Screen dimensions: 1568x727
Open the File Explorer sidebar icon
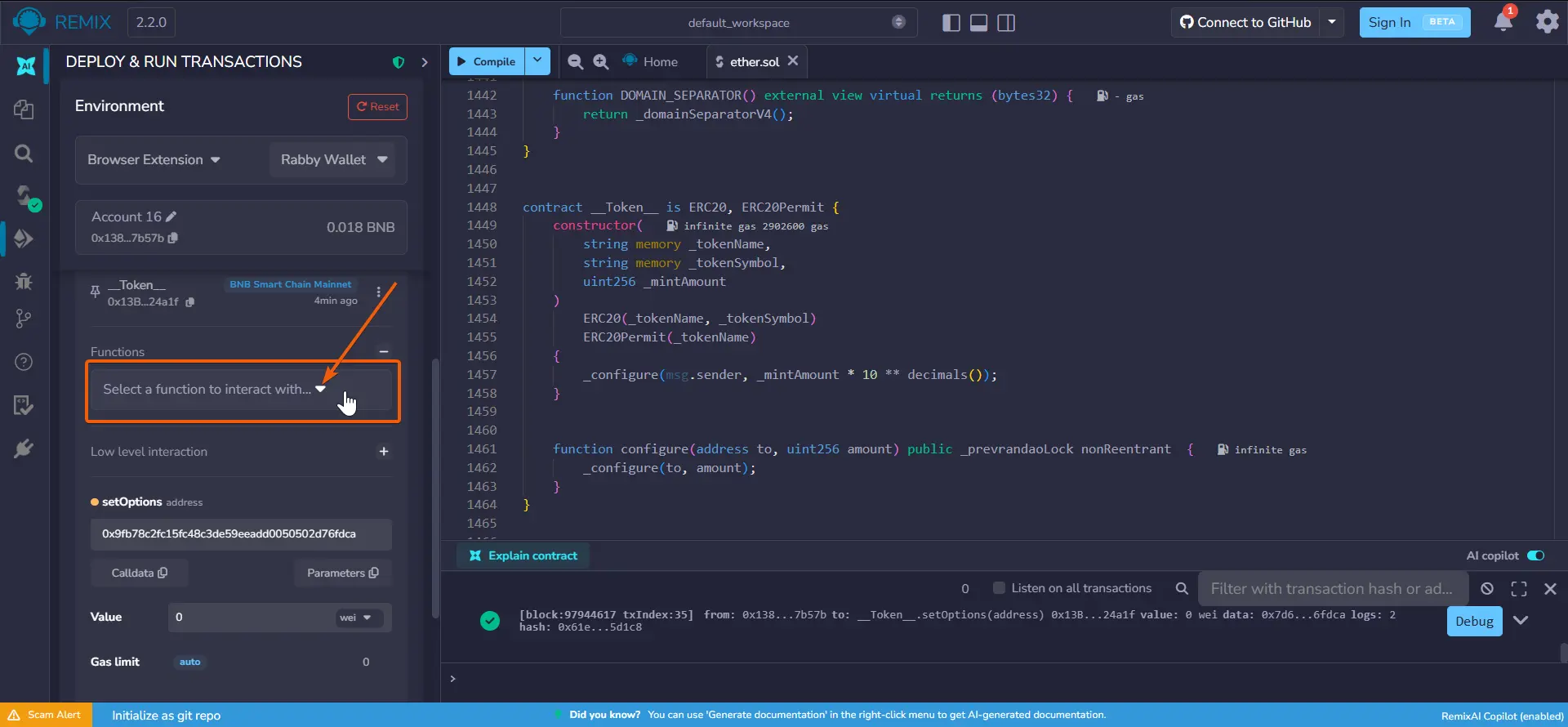(x=24, y=109)
